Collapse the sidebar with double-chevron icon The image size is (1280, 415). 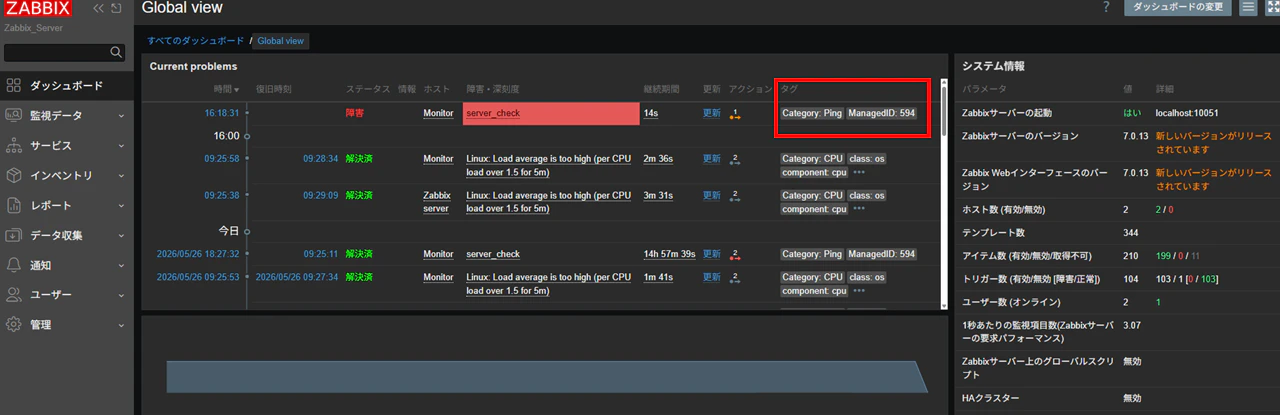tap(98, 9)
